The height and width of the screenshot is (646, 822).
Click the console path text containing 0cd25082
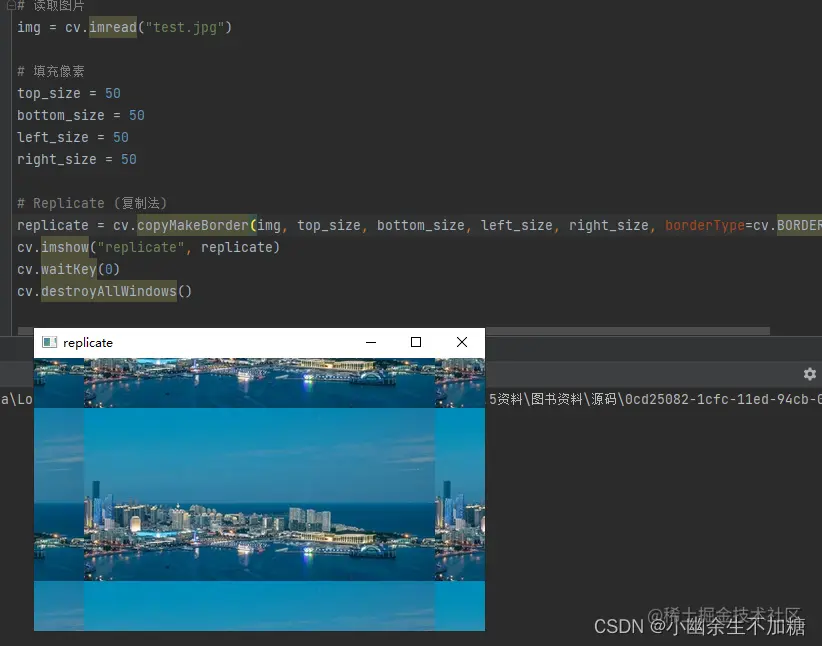pos(655,400)
